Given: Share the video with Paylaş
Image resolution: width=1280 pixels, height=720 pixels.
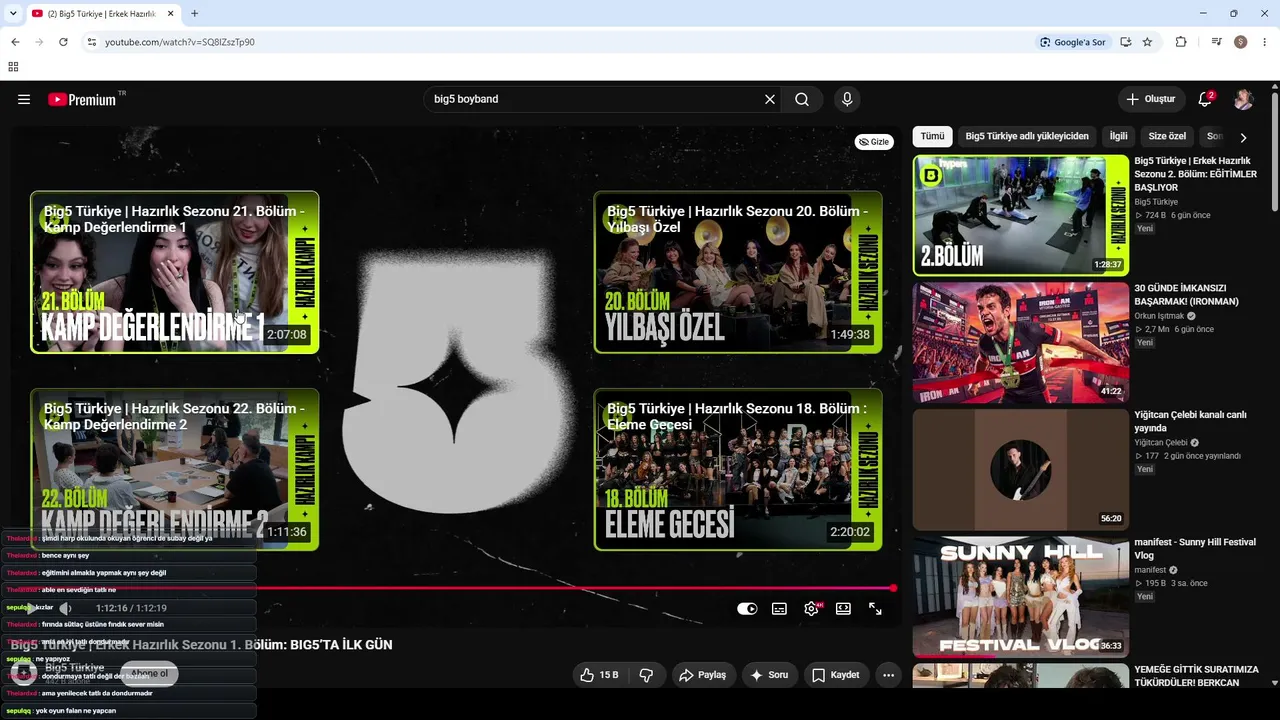Looking at the screenshot, I should [x=702, y=675].
